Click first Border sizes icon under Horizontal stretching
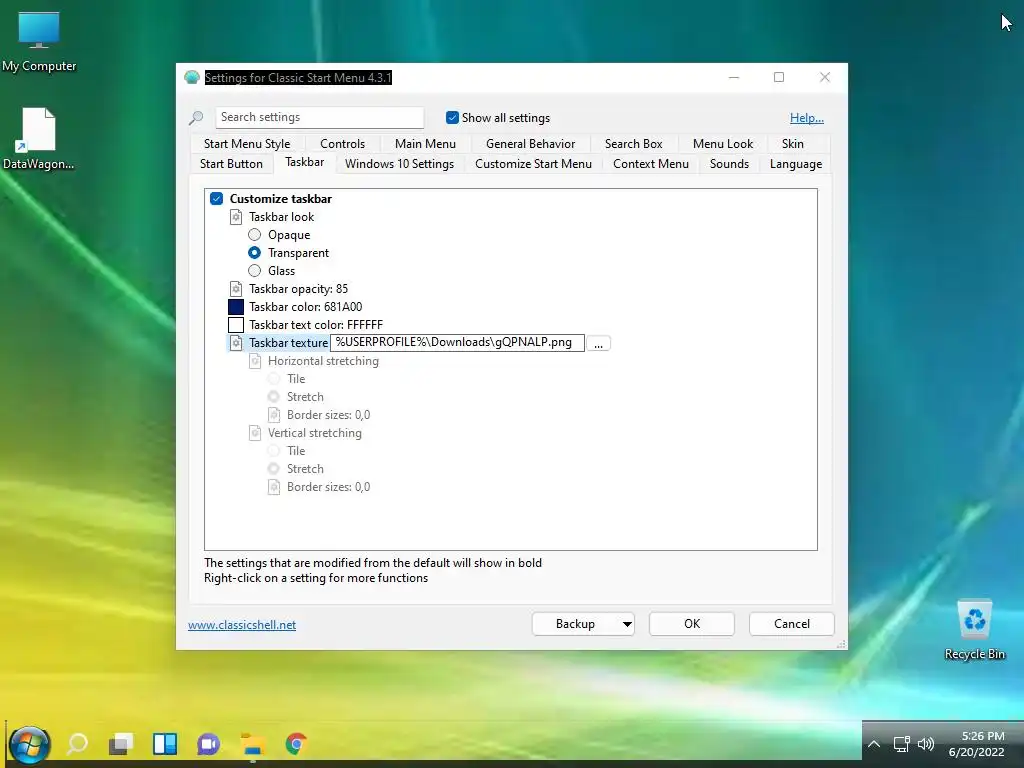The height and width of the screenshot is (768, 1024). click(274, 415)
